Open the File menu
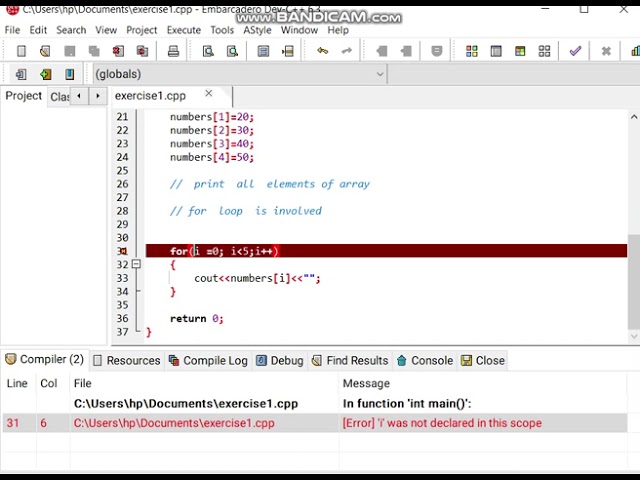Viewport: 640px width, 480px height. point(12,30)
